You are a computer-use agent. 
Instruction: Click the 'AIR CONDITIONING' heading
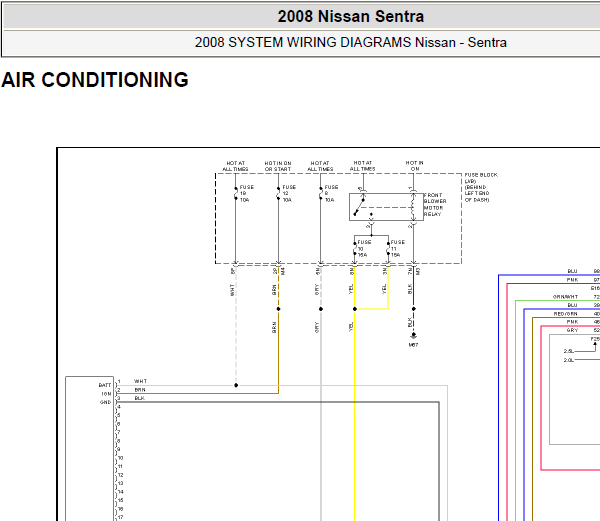click(x=95, y=80)
